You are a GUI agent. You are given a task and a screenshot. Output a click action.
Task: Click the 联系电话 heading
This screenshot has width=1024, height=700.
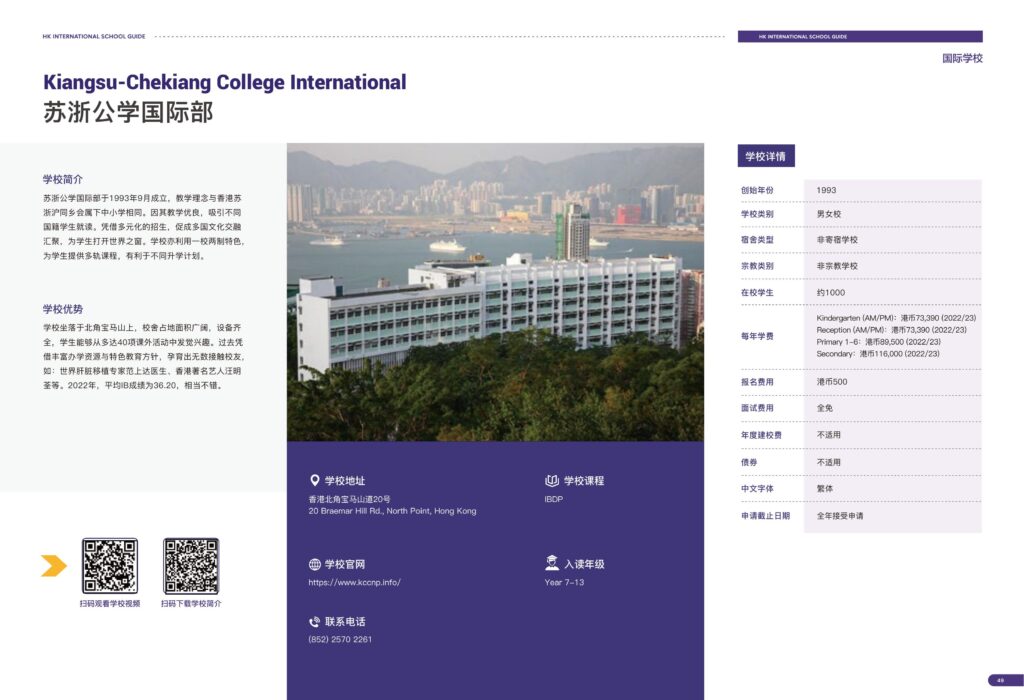pos(345,622)
